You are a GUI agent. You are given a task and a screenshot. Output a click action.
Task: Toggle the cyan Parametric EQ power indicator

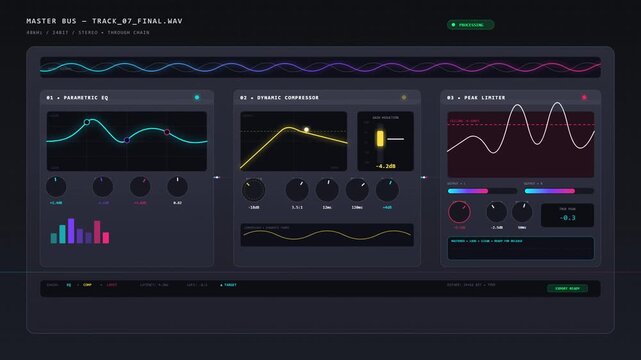[197, 98]
